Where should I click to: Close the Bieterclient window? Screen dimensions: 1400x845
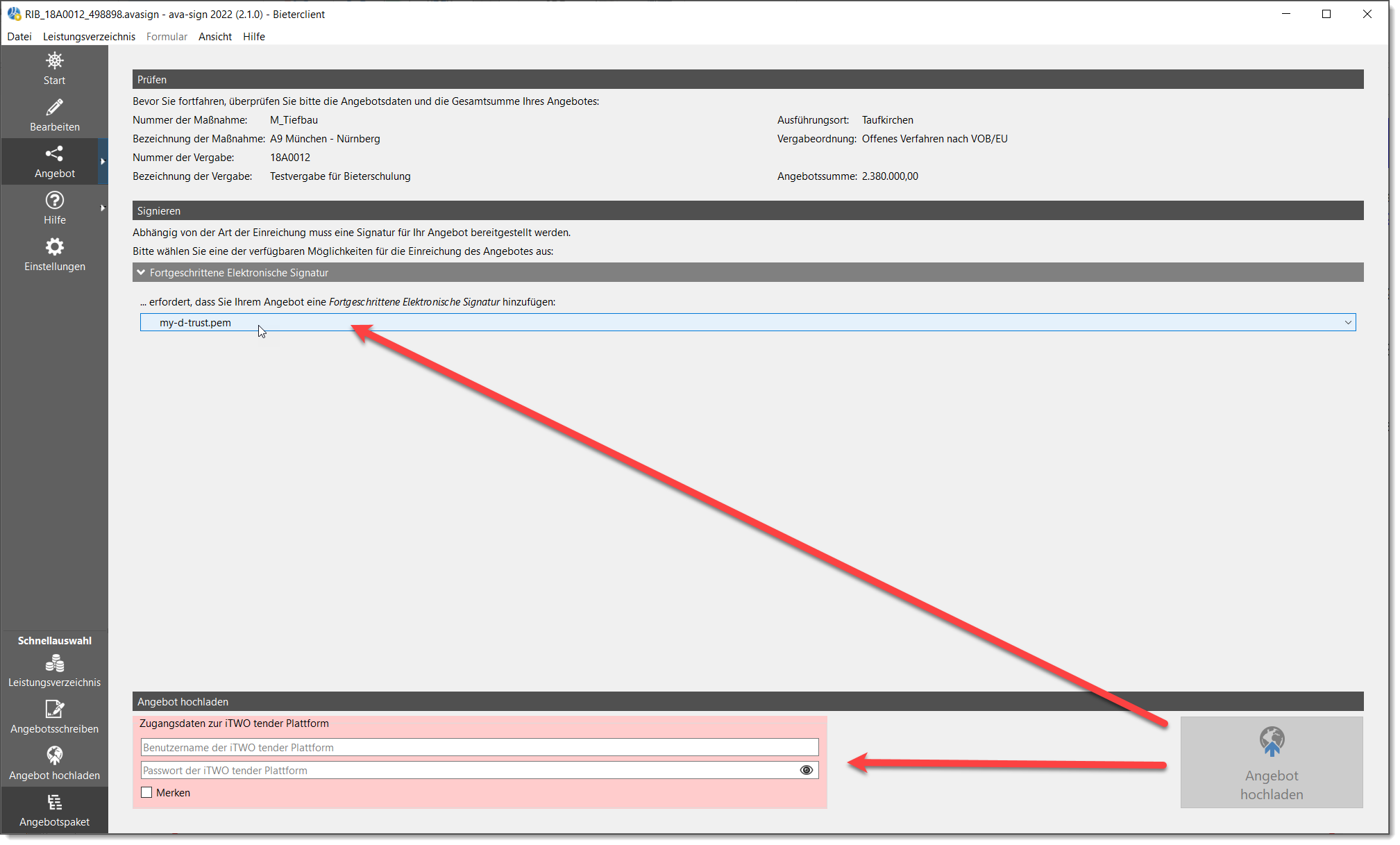pyautogui.click(x=1367, y=14)
